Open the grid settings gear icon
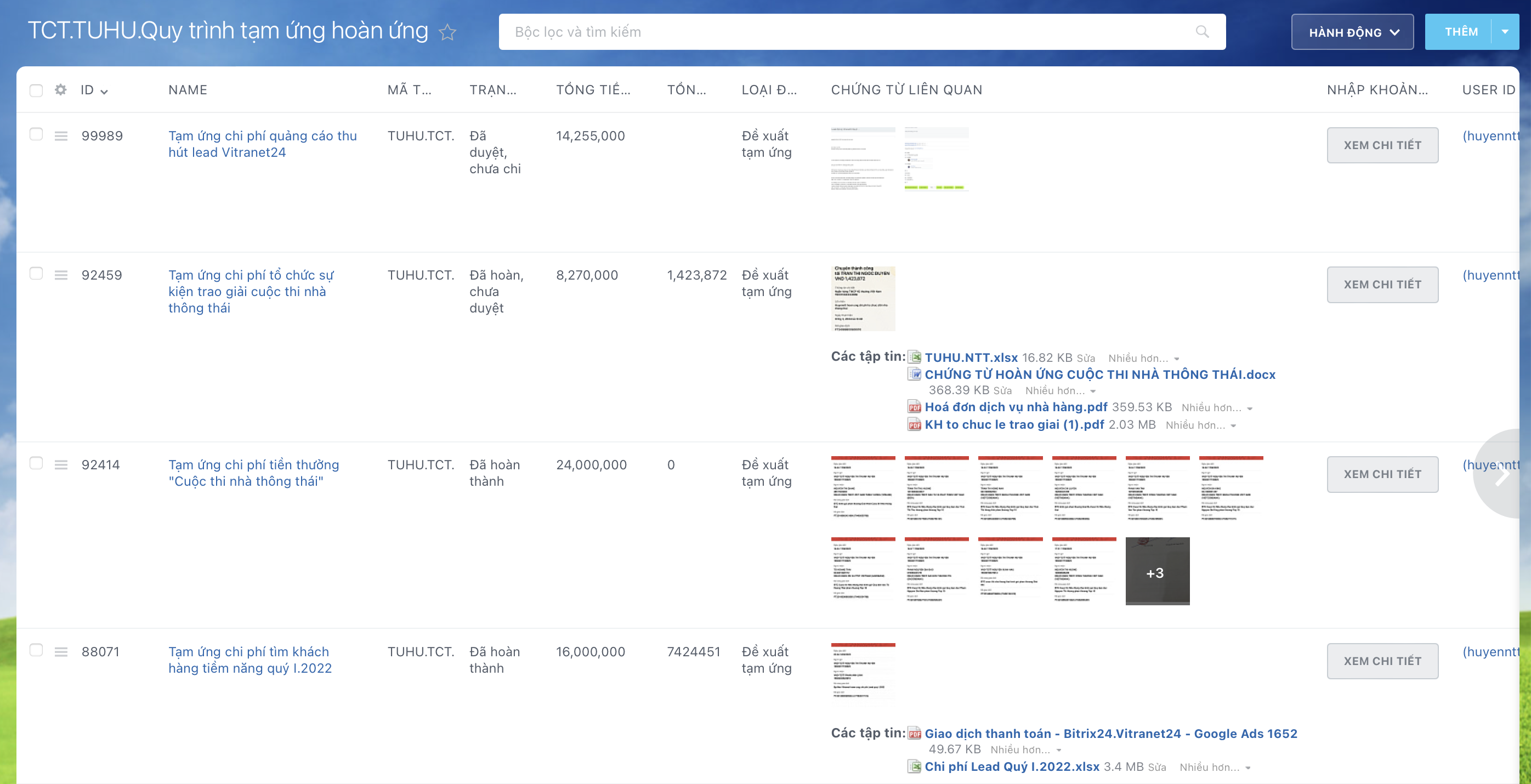Viewport: 1531px width, 784px height. coord(60,90)
